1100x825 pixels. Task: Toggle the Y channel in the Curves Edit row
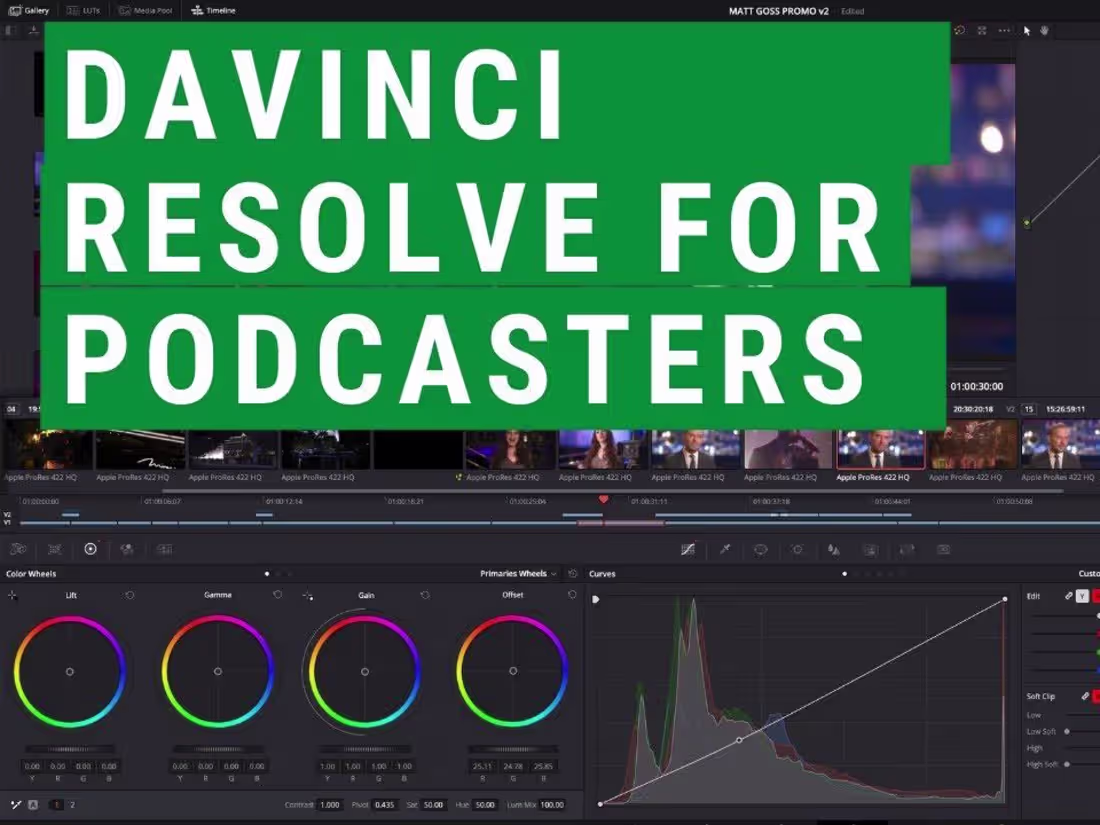(1083, 596)
